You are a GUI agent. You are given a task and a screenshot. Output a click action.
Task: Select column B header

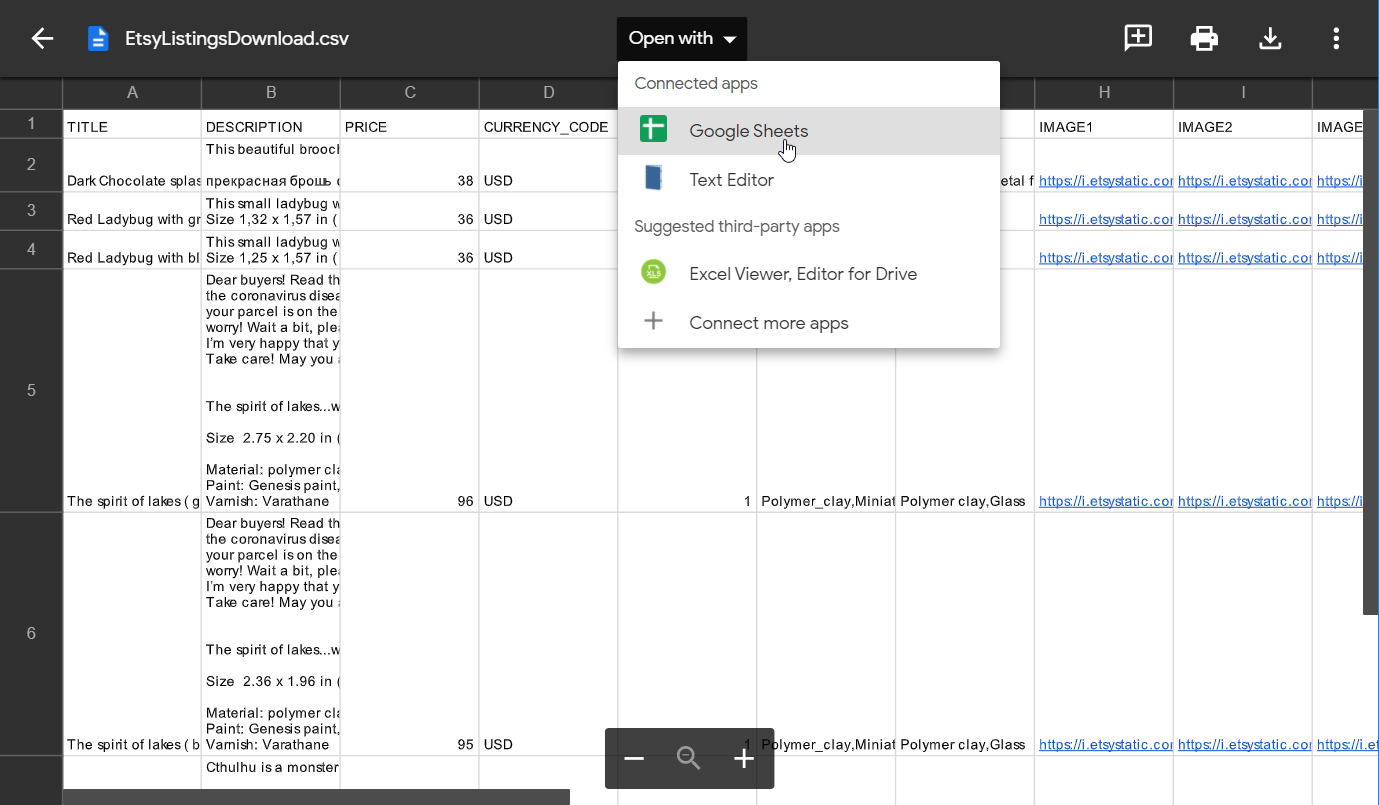pos(271,93)
